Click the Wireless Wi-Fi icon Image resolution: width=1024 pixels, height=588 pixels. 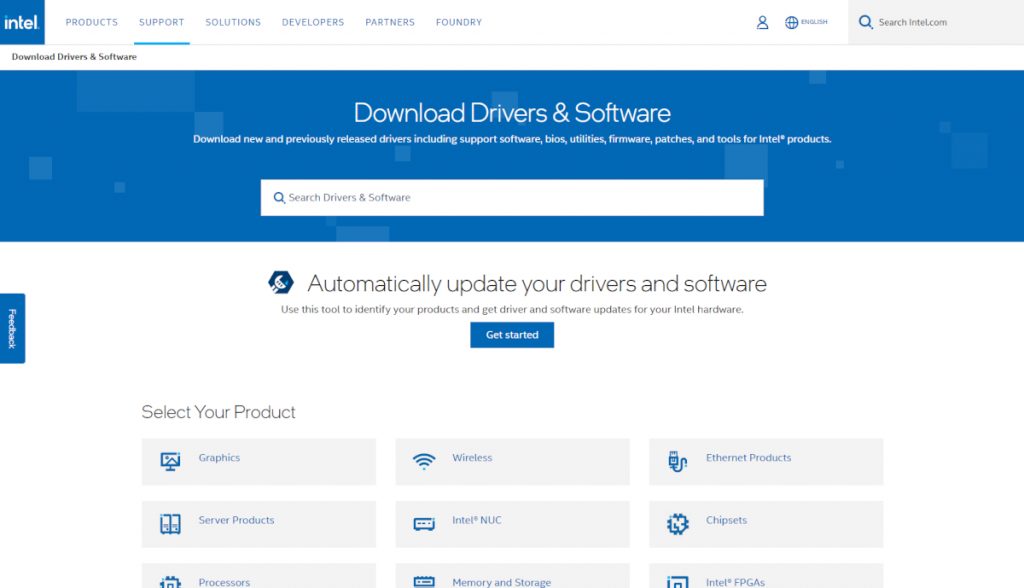pyautogui.click(x=424, y=461)
